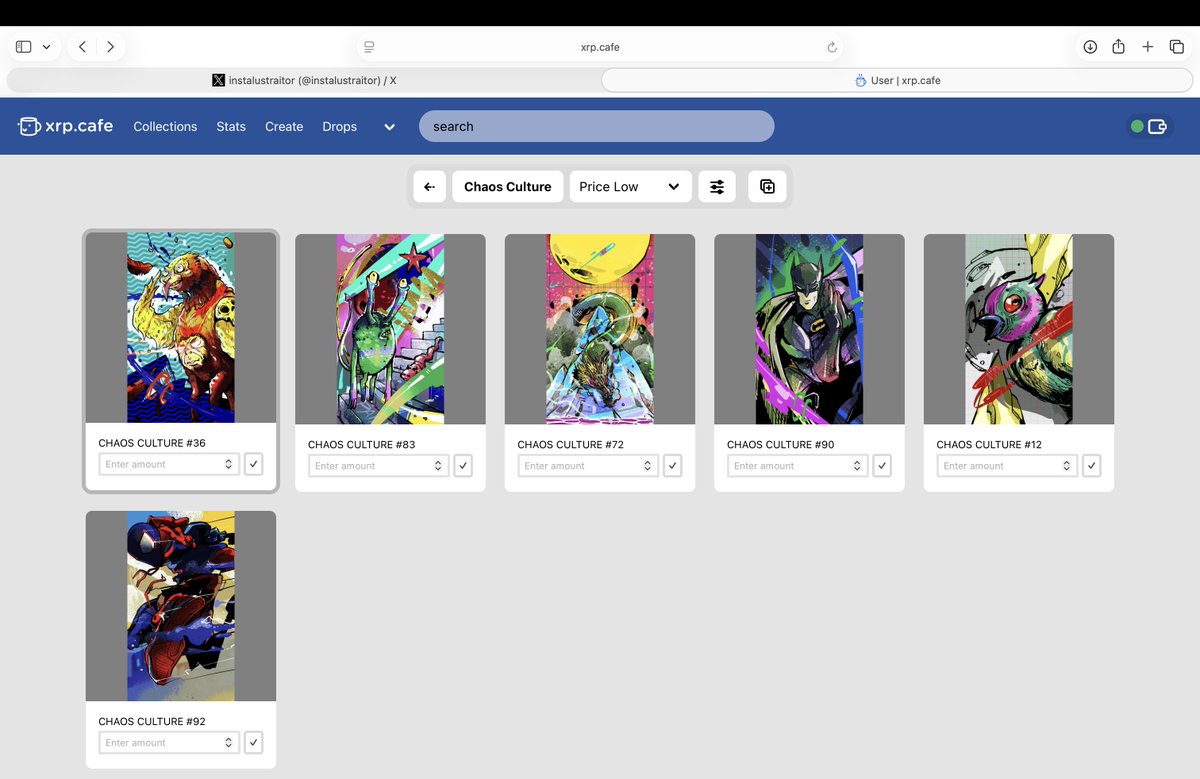Tick the checkmark box for Chaos Culture #83
Screen dimensions: 1200x779
coord(463,466)
